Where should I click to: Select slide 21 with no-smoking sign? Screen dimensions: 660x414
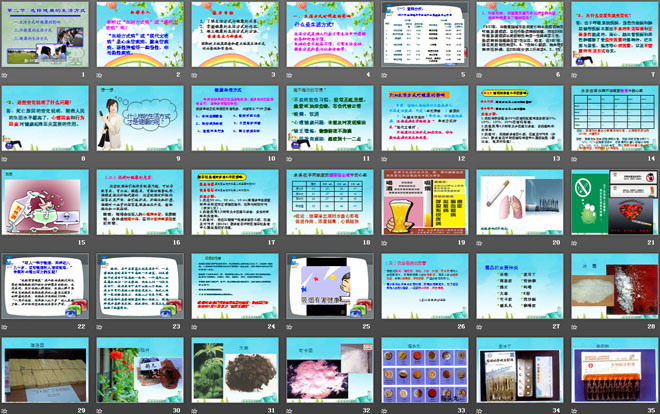pos(615,204)
